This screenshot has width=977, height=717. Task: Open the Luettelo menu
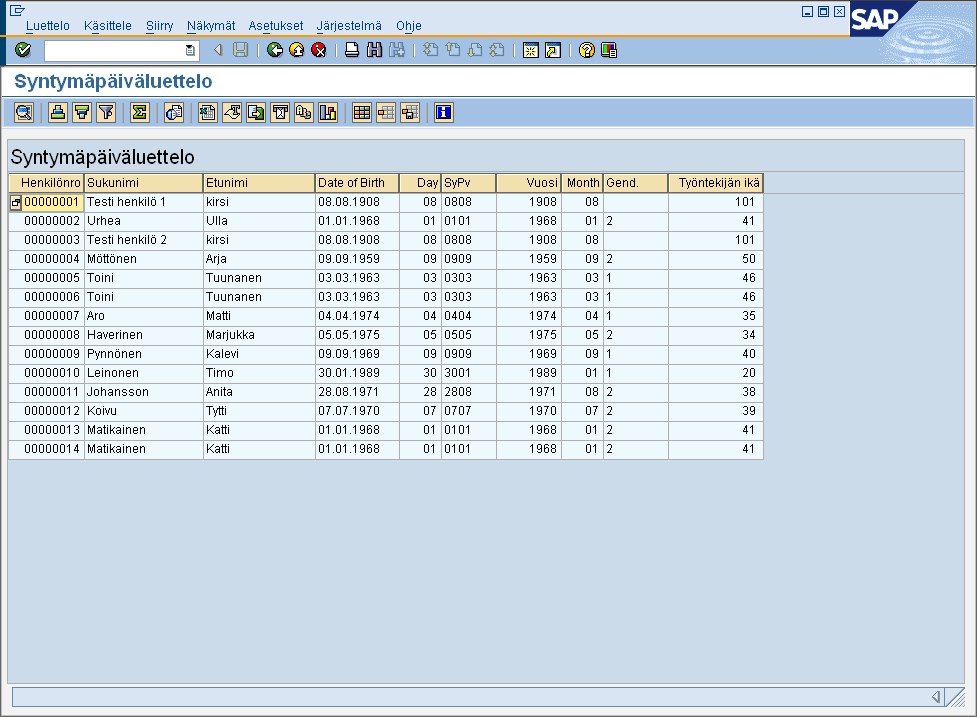click(x=48, y=26)
